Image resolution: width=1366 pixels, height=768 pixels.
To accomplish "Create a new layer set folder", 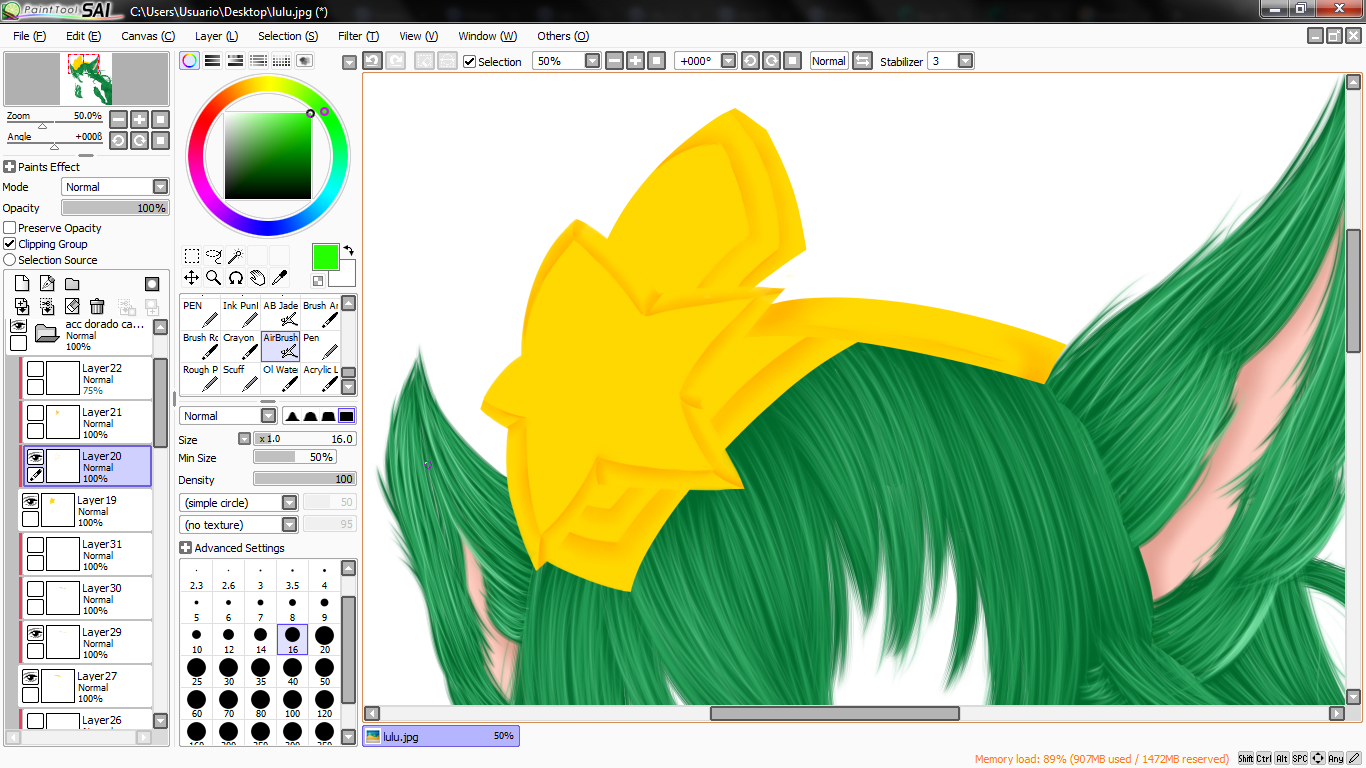I will click(x=72, y=284).
